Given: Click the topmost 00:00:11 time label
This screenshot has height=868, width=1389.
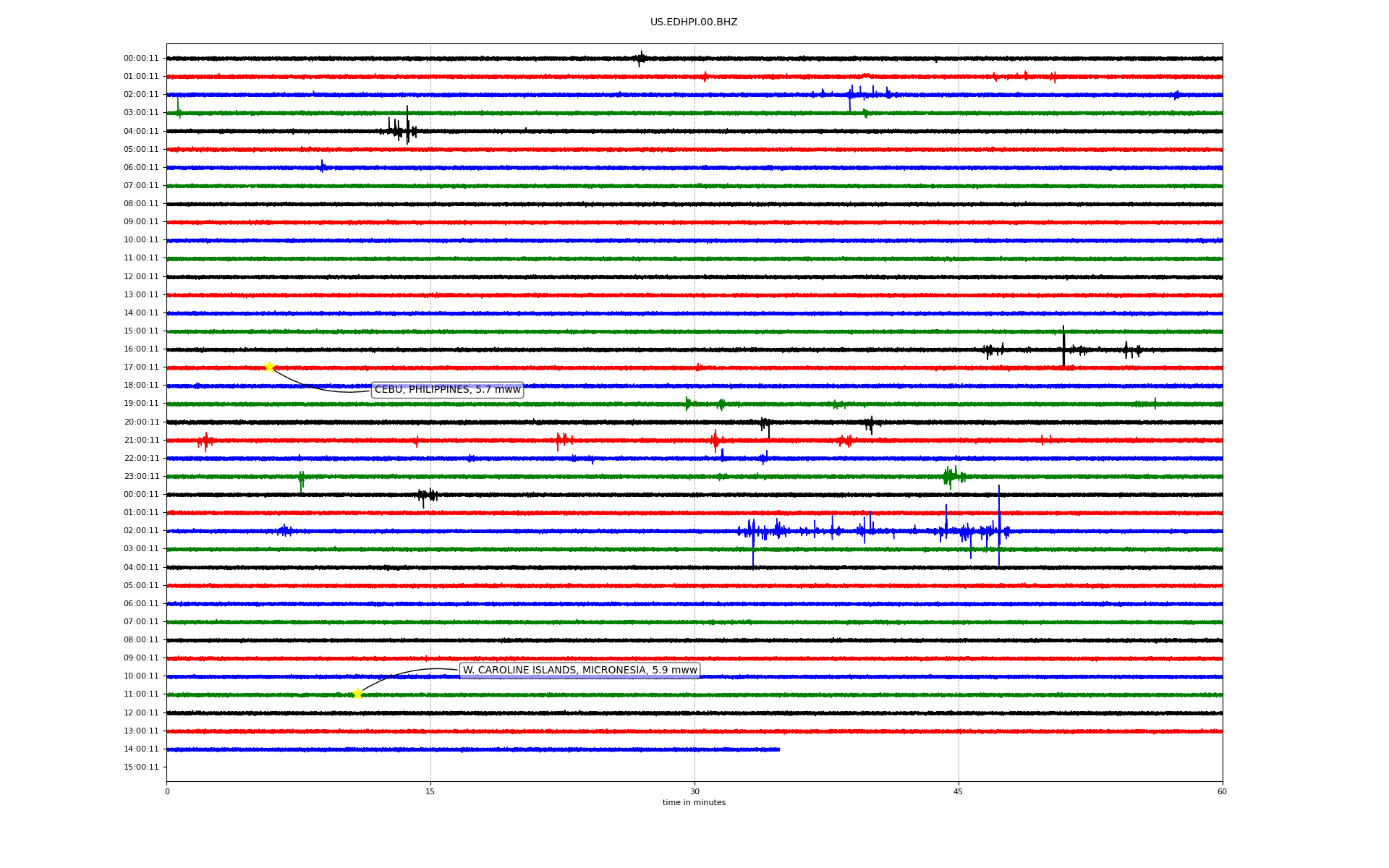Looking at the screenshot, I should click(x=140, y=59).
